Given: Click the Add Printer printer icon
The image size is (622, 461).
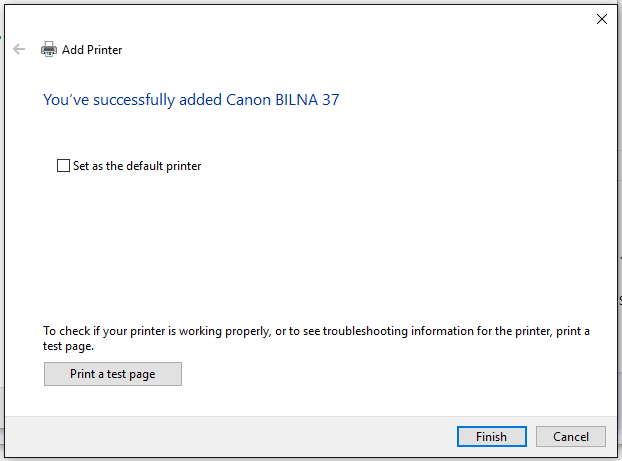Looking at the screenshot, I should coord(49,49).
